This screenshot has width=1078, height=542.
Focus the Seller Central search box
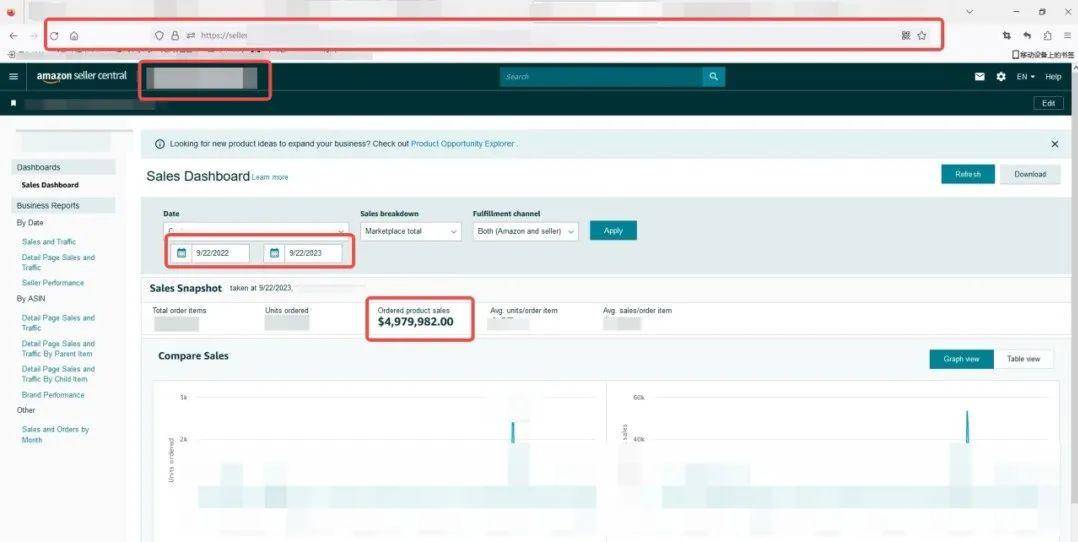tap(602, 77)
